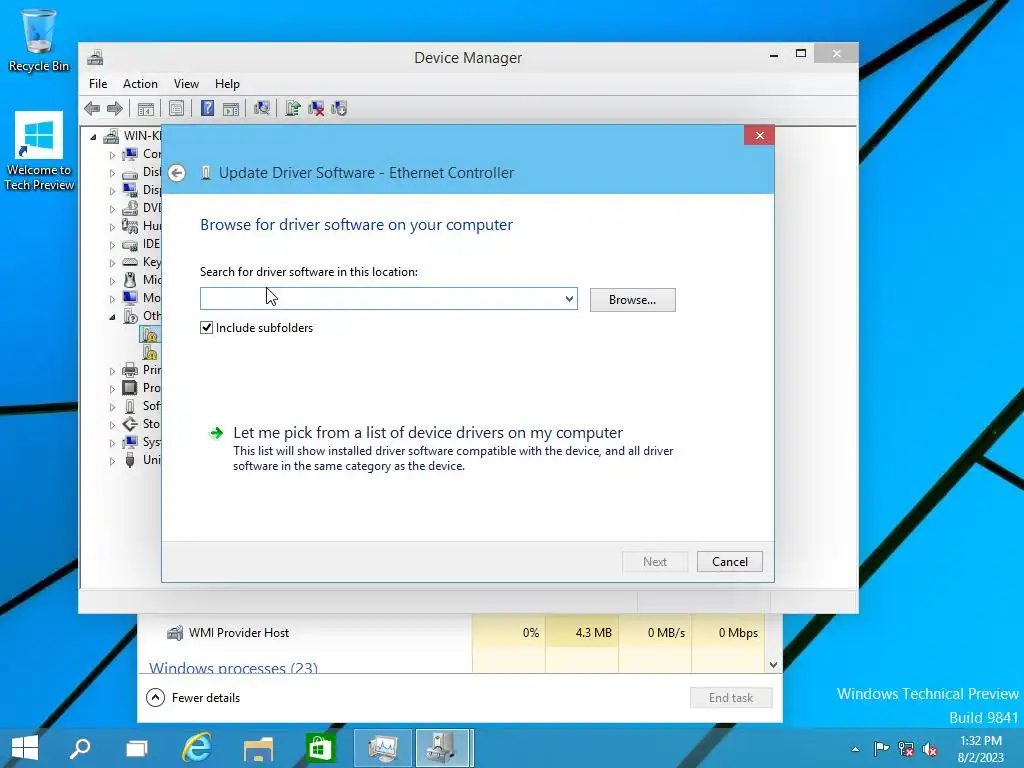Select the Keyboards category icon in tree
Viewport: 1024px width, 768px height.
(130, 262)
